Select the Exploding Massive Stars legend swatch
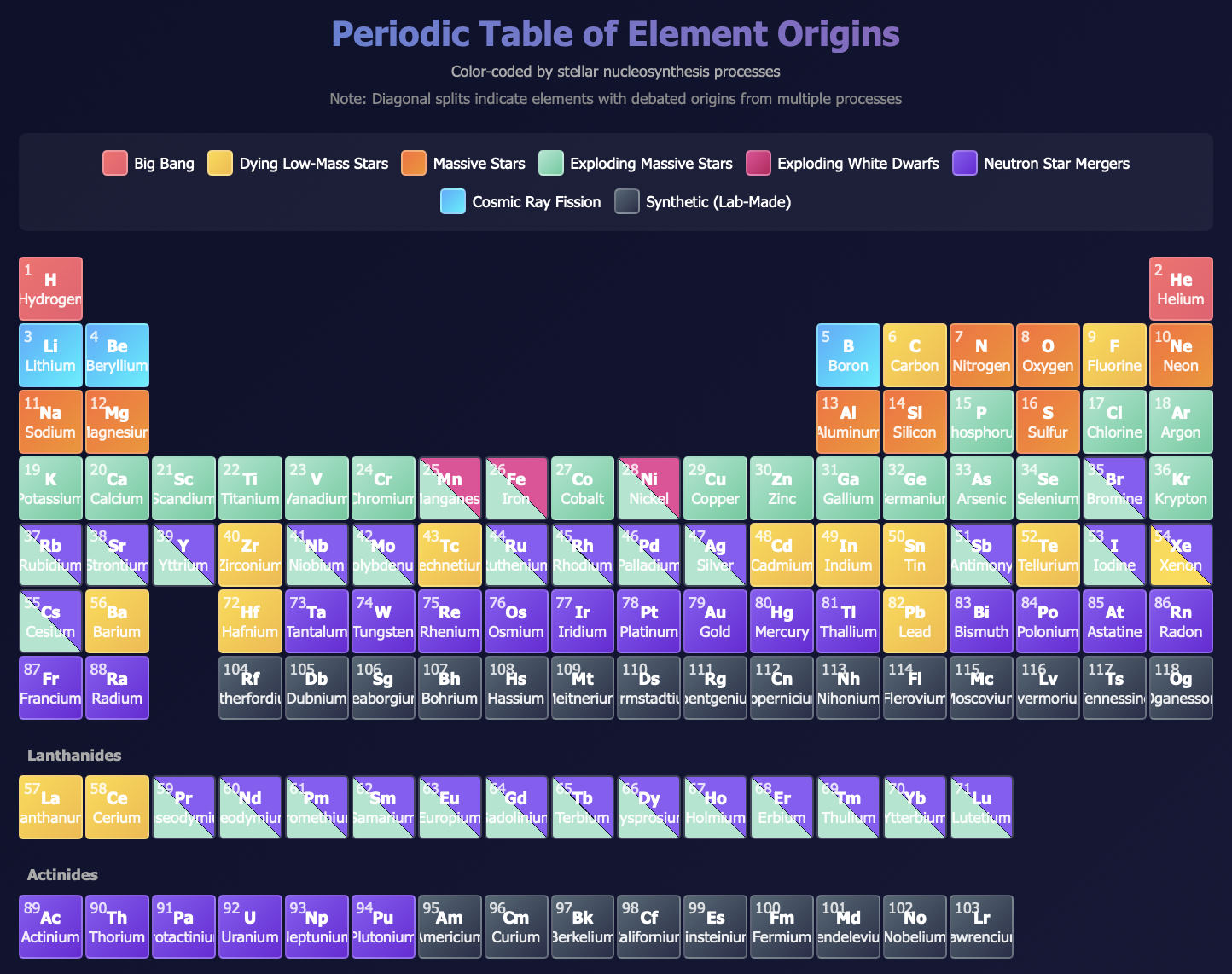 (551, 163)
